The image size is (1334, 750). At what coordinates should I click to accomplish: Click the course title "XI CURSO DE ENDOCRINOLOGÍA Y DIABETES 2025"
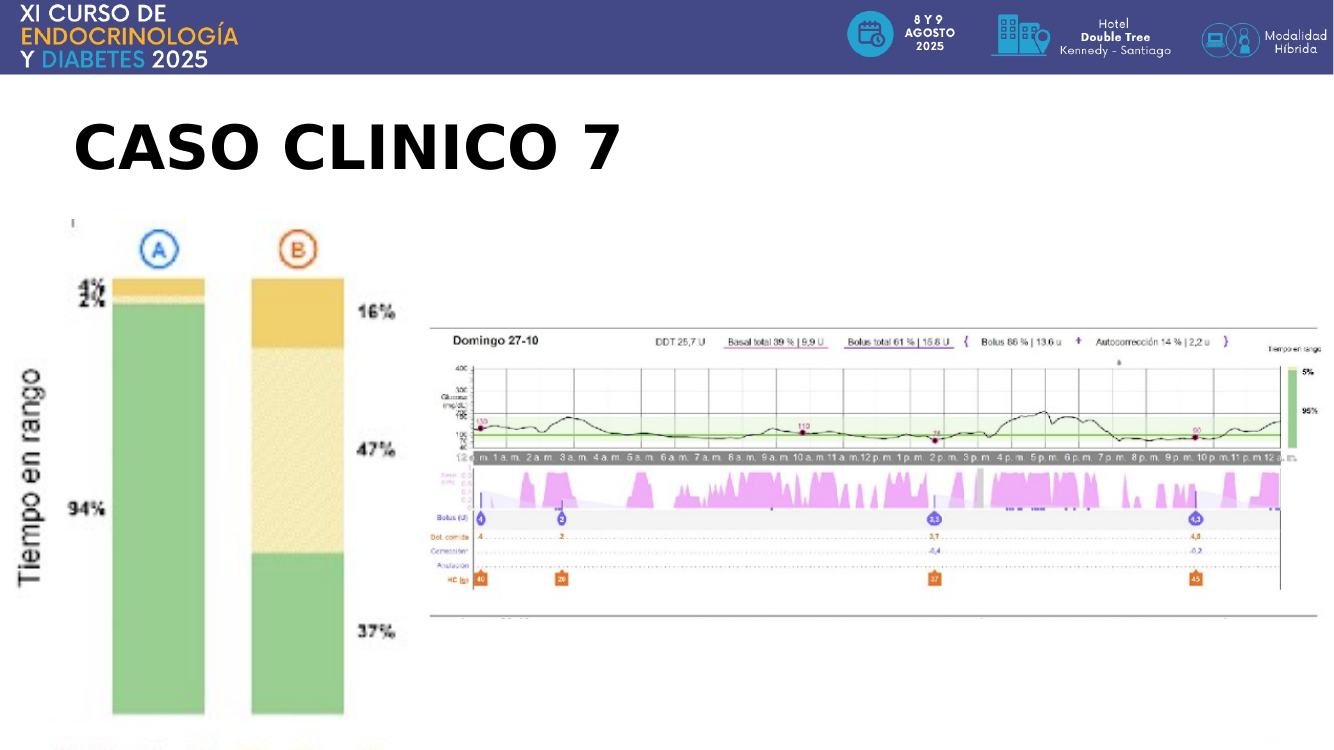pos(129,36)
